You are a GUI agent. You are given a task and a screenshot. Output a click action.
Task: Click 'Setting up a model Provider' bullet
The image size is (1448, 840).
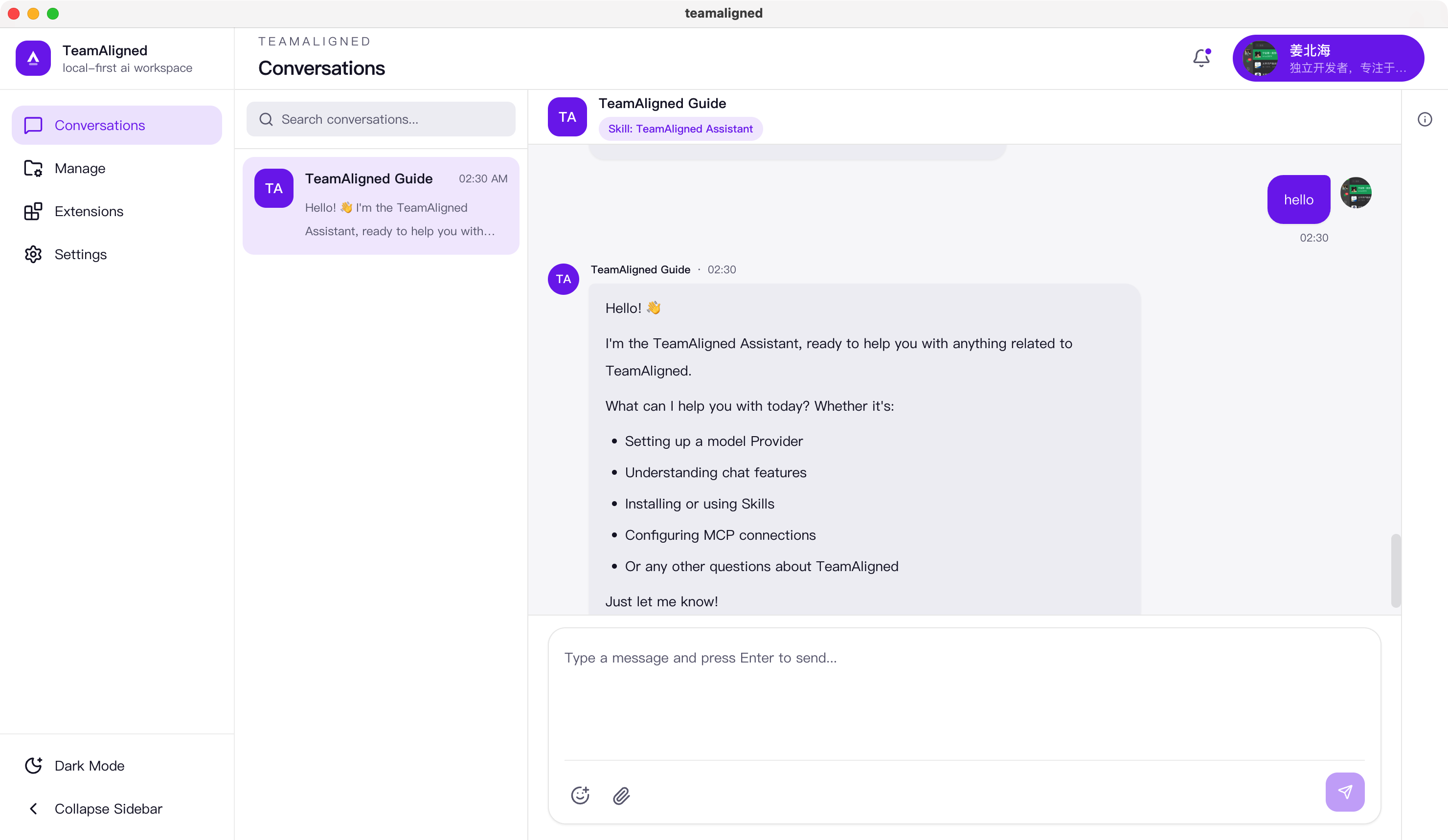[x=714, y=441]
